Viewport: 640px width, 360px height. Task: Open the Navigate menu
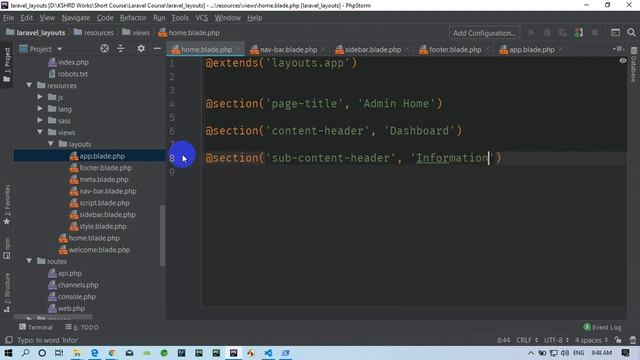click(x=76, y=18)
